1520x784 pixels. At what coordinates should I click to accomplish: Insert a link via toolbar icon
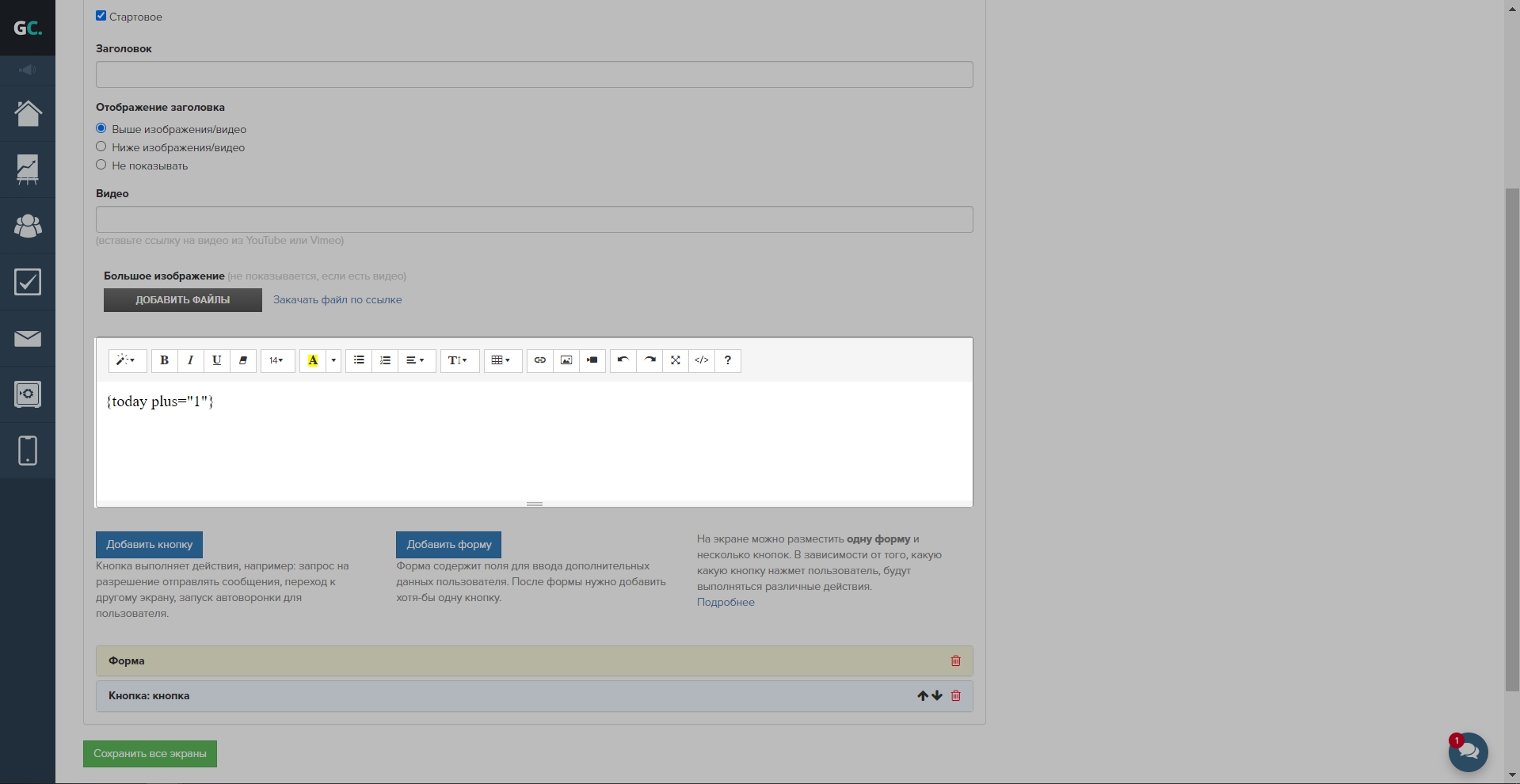pos(539,360)
